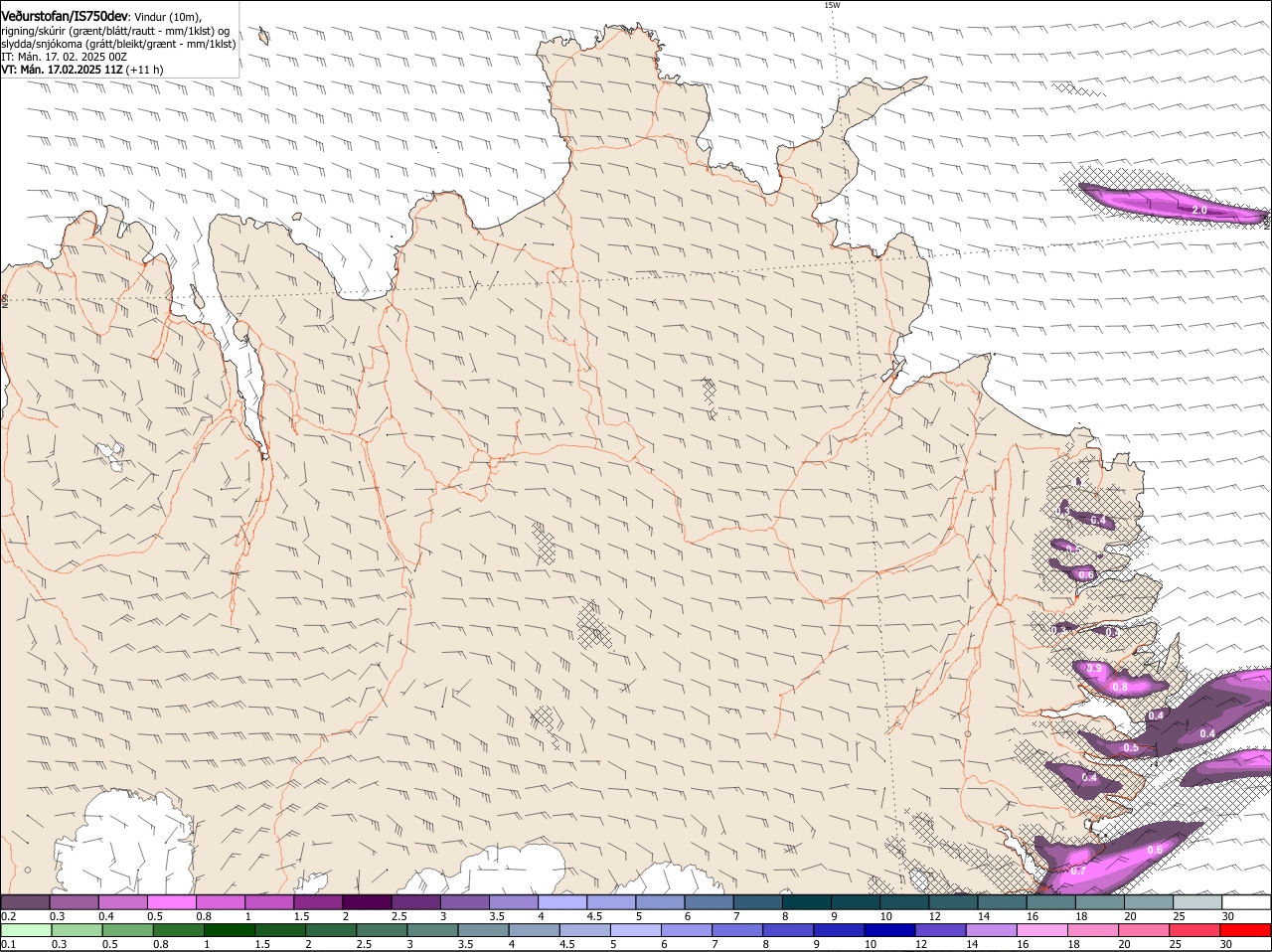Click the 0.9 snowfall value label

pos(1094,669)
